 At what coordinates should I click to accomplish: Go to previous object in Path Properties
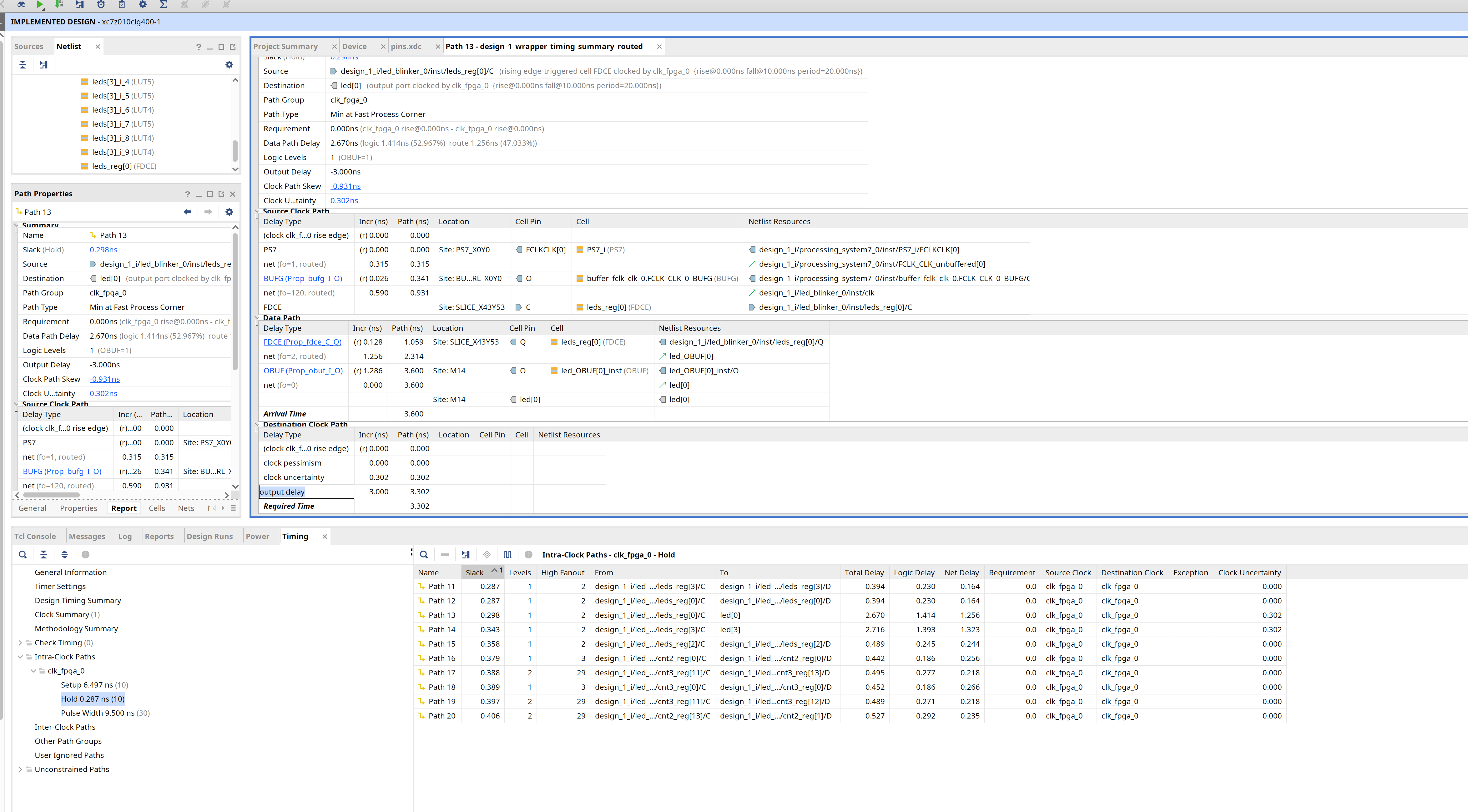[x=188, y=212]
